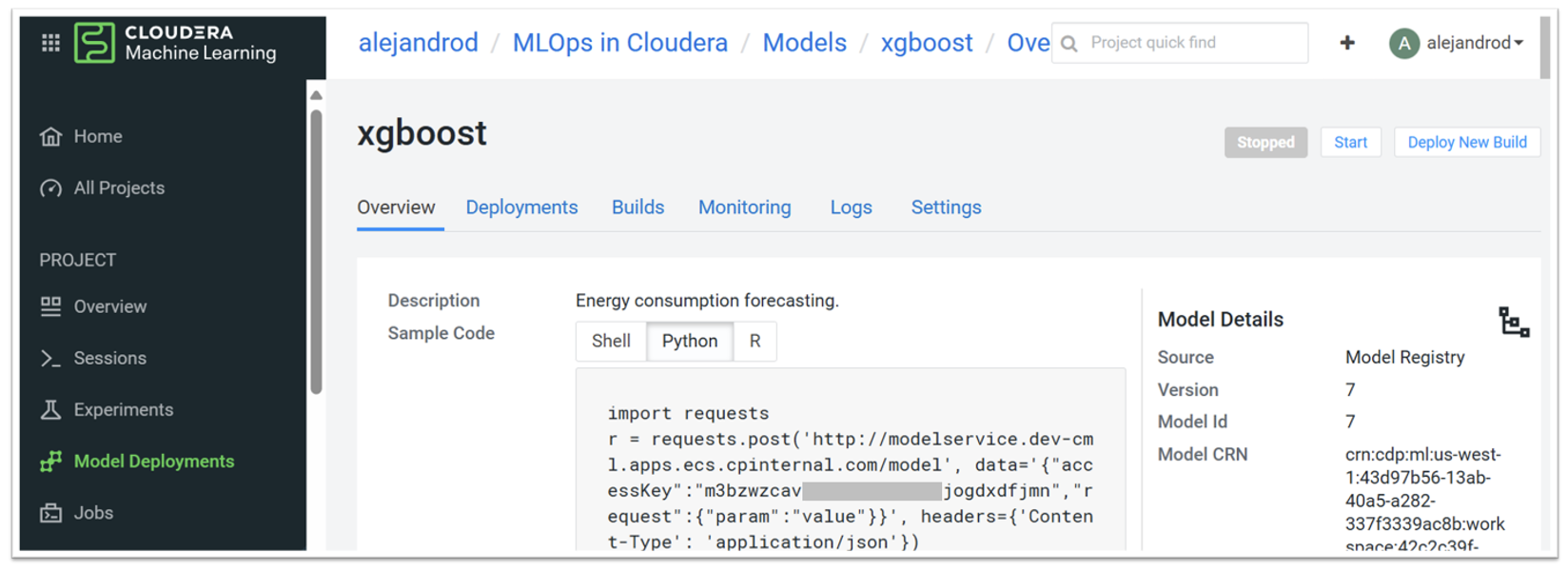Click the Python sample code block
The image size is (1568, 571).
850,461
